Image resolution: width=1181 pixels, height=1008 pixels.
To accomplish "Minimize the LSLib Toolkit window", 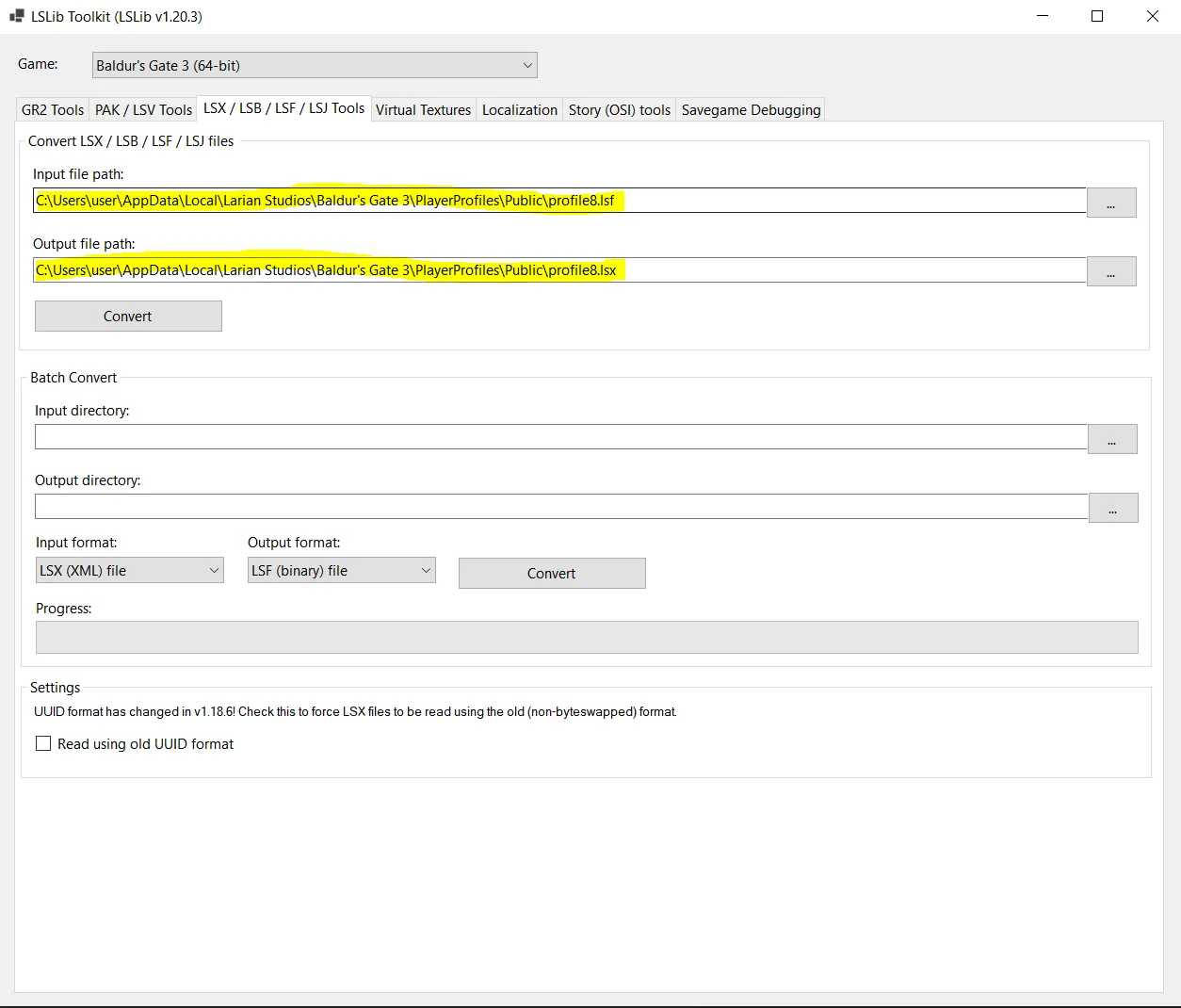I will [x=1043, y=16].
